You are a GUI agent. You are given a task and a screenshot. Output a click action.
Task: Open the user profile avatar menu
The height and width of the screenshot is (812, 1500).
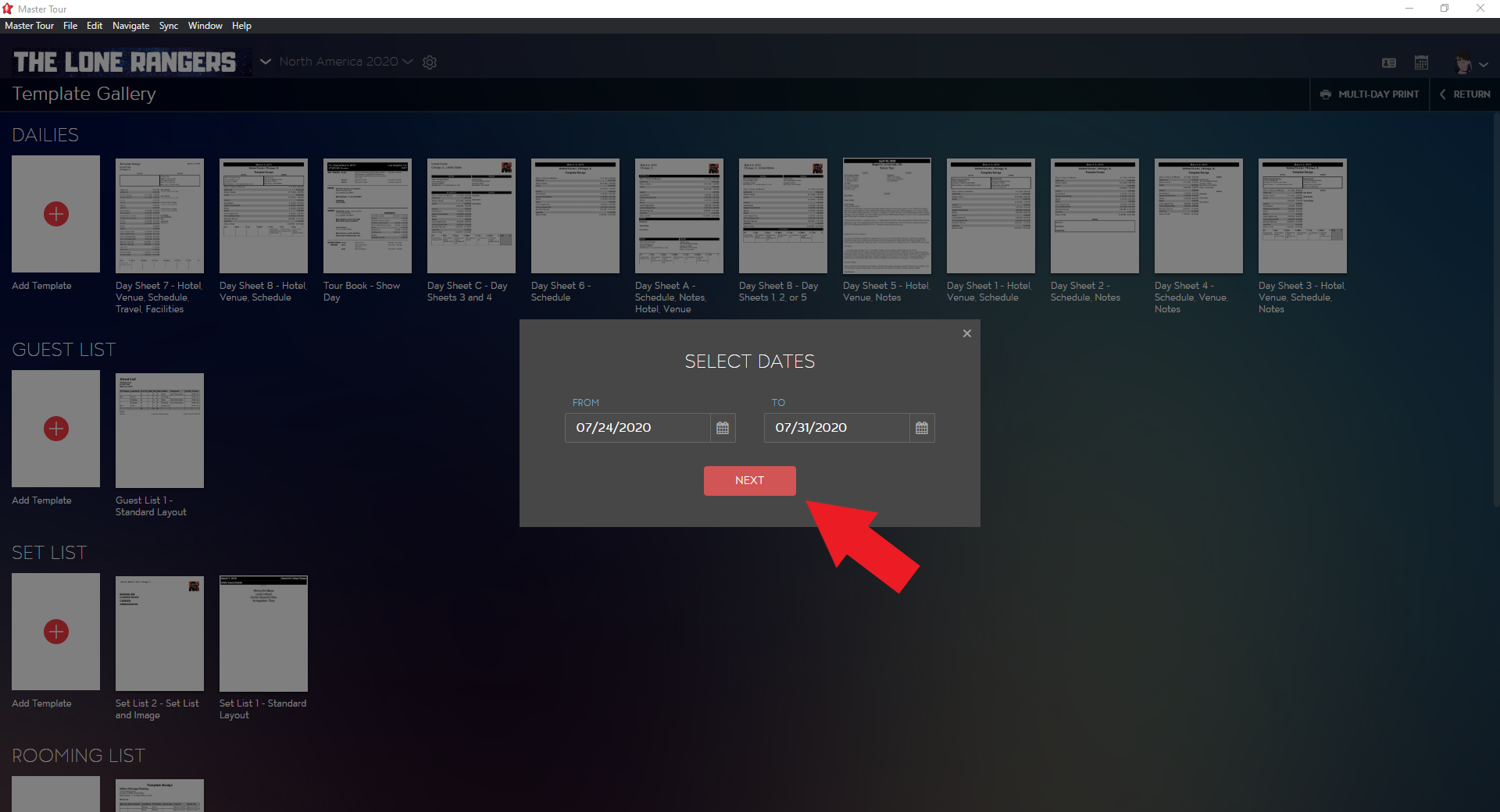click(1470, 63)
